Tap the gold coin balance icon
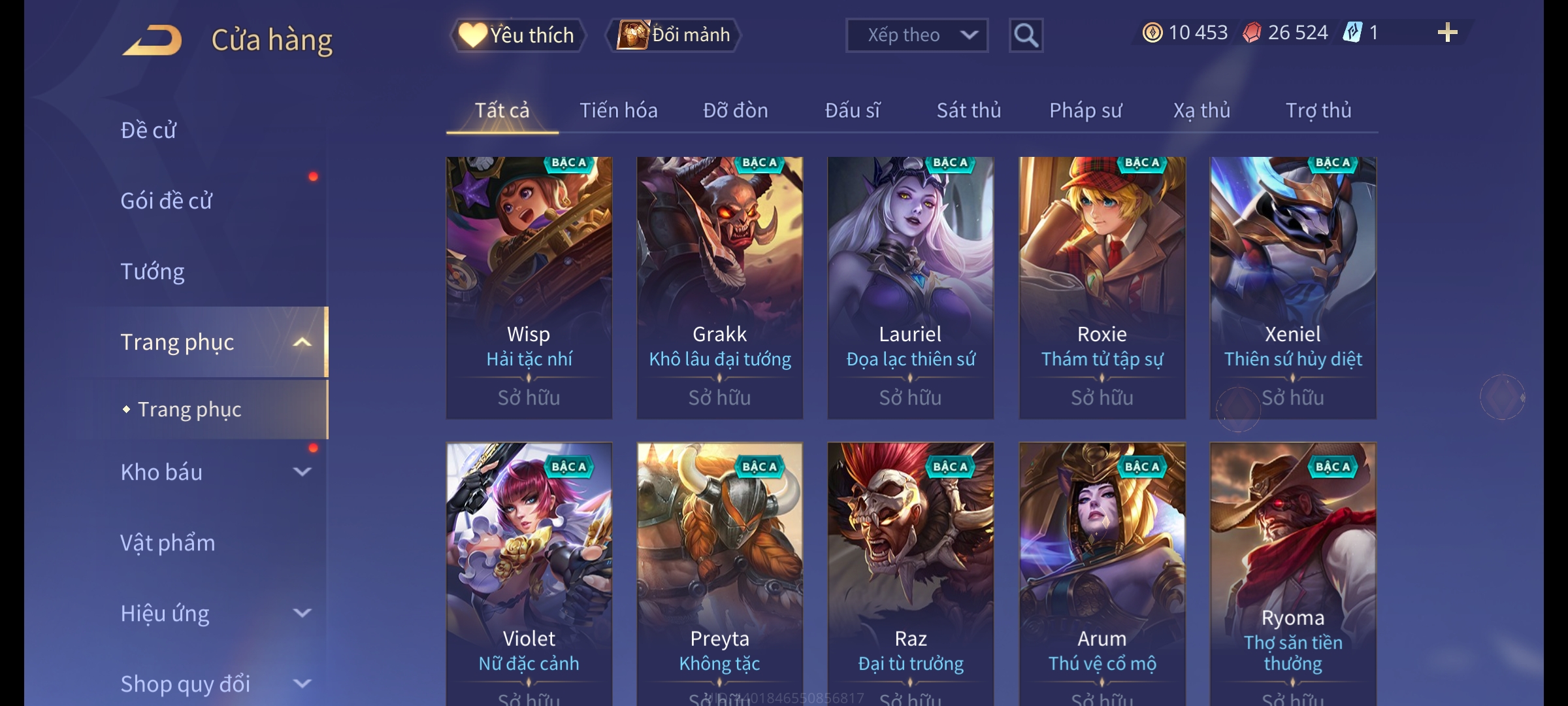This screenshot has width=1568, height=706. point(1152,33)
